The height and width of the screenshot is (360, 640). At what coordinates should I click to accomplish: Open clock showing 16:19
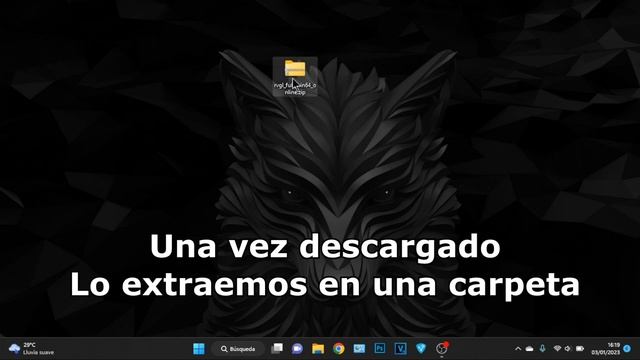(606, 349)
